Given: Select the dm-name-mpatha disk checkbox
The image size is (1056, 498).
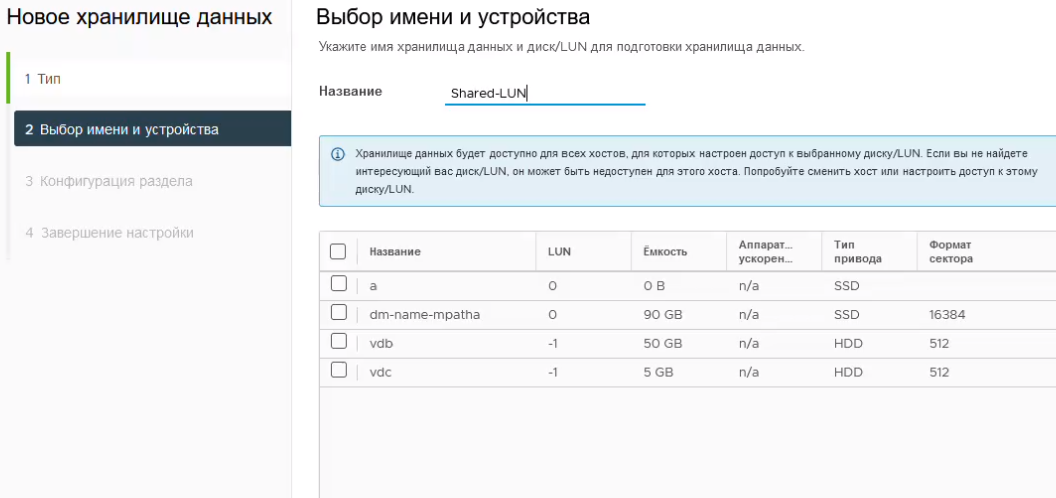Looking at the screenshot, I should [x=339, y=313].
